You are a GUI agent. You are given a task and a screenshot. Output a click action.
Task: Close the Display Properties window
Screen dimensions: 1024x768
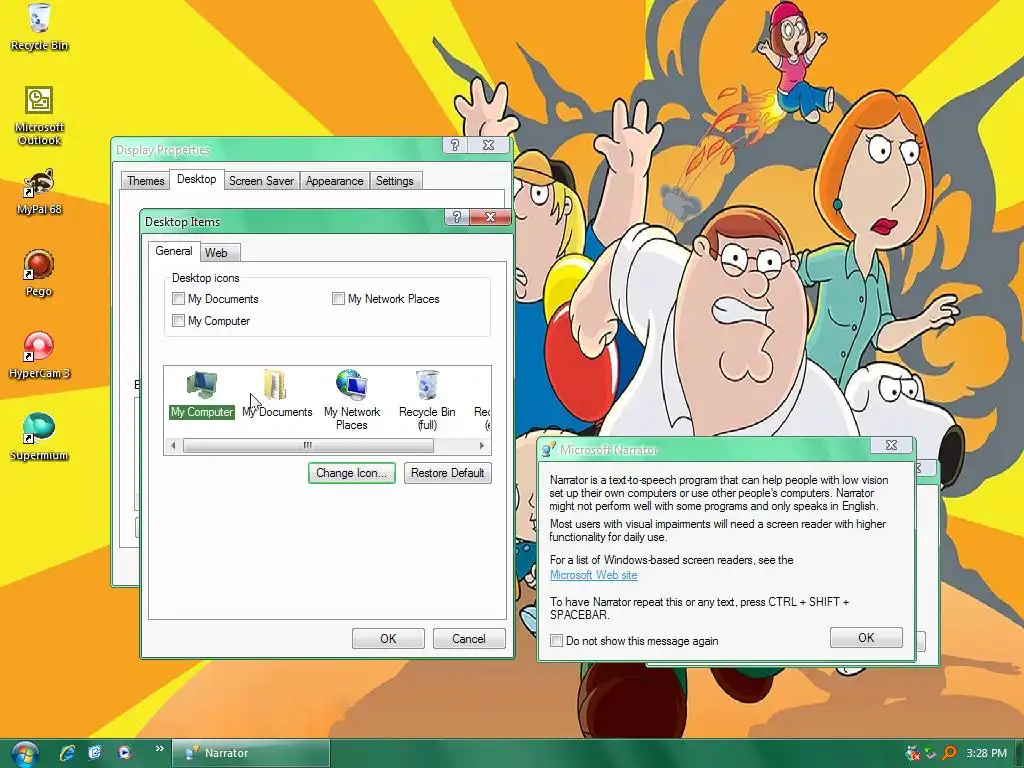coord(488,145)
